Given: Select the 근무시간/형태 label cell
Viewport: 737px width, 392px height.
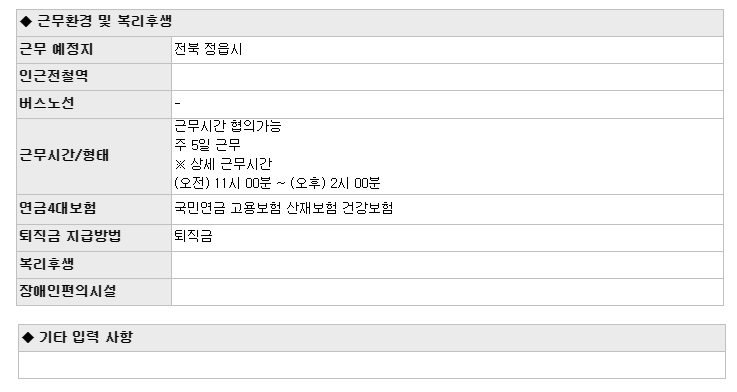Looking at the screenshot, I should pos(94,156).
